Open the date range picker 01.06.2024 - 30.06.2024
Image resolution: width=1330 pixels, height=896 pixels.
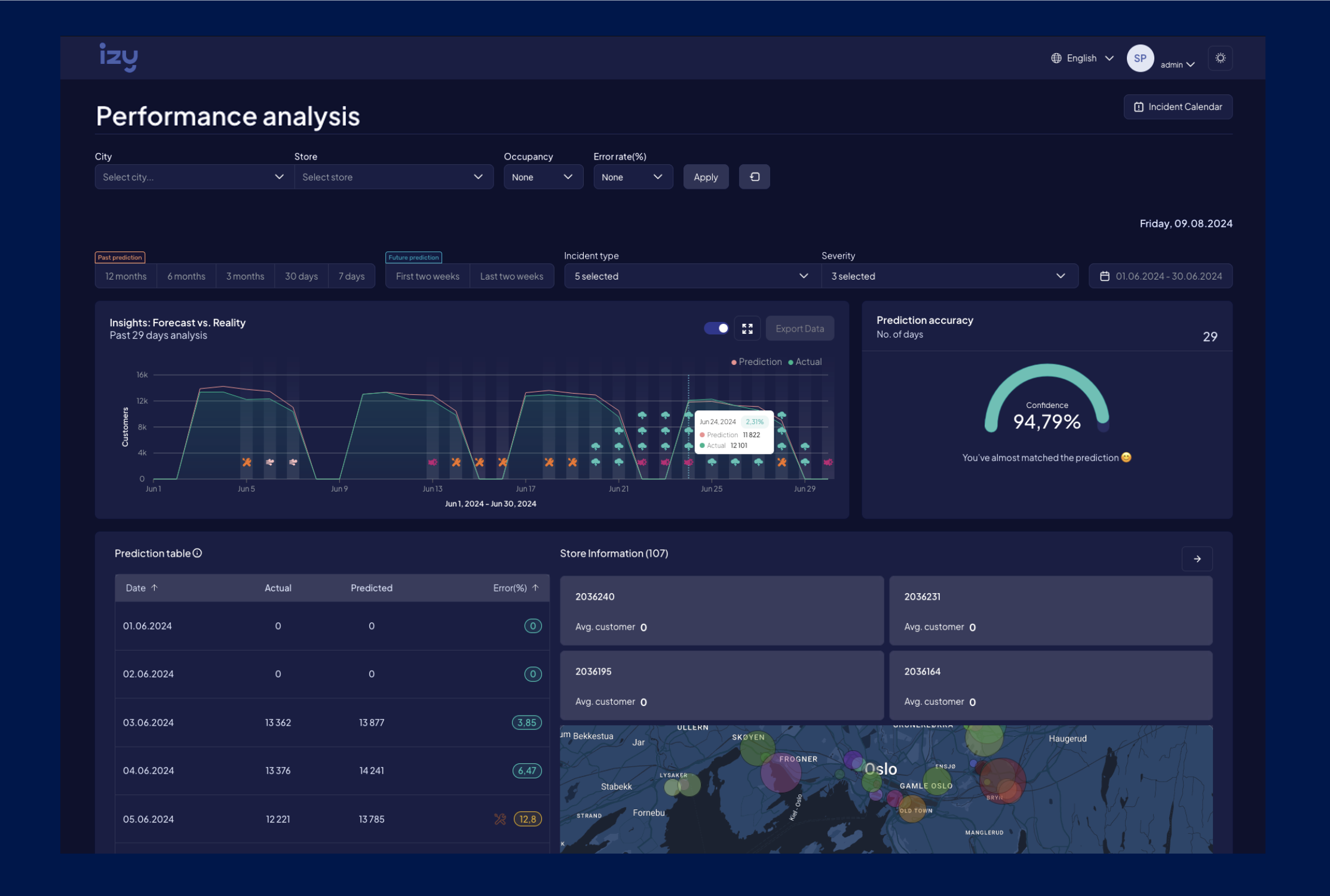pos(1160,276)
